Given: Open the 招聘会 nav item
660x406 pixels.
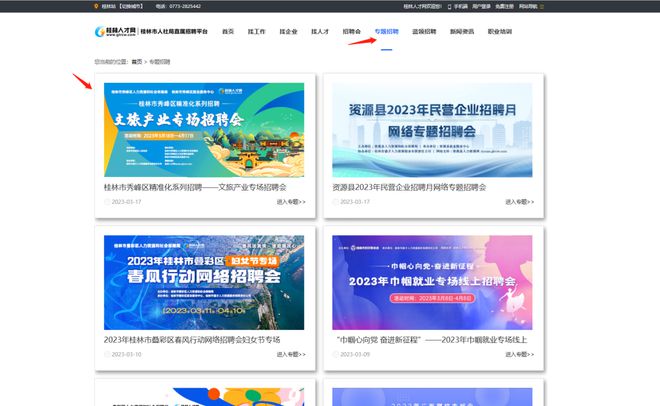Looking at the screenshot, I should click(351, 32).
